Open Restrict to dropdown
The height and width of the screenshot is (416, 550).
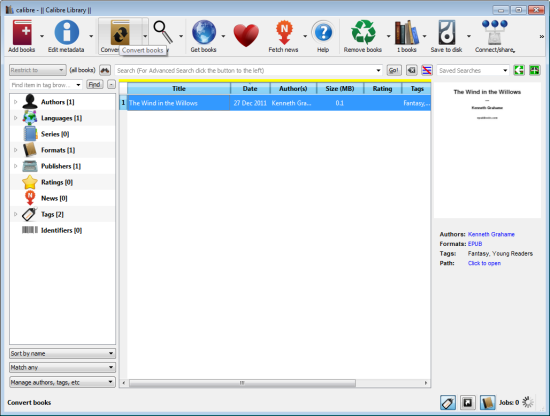(38, 70)
